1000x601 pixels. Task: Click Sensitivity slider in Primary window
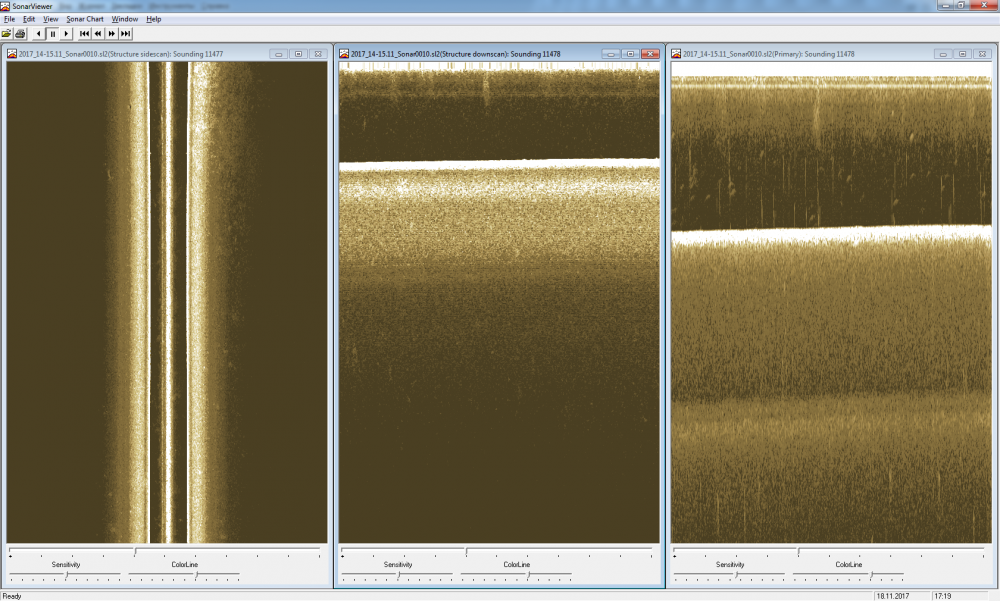(730, 575)
